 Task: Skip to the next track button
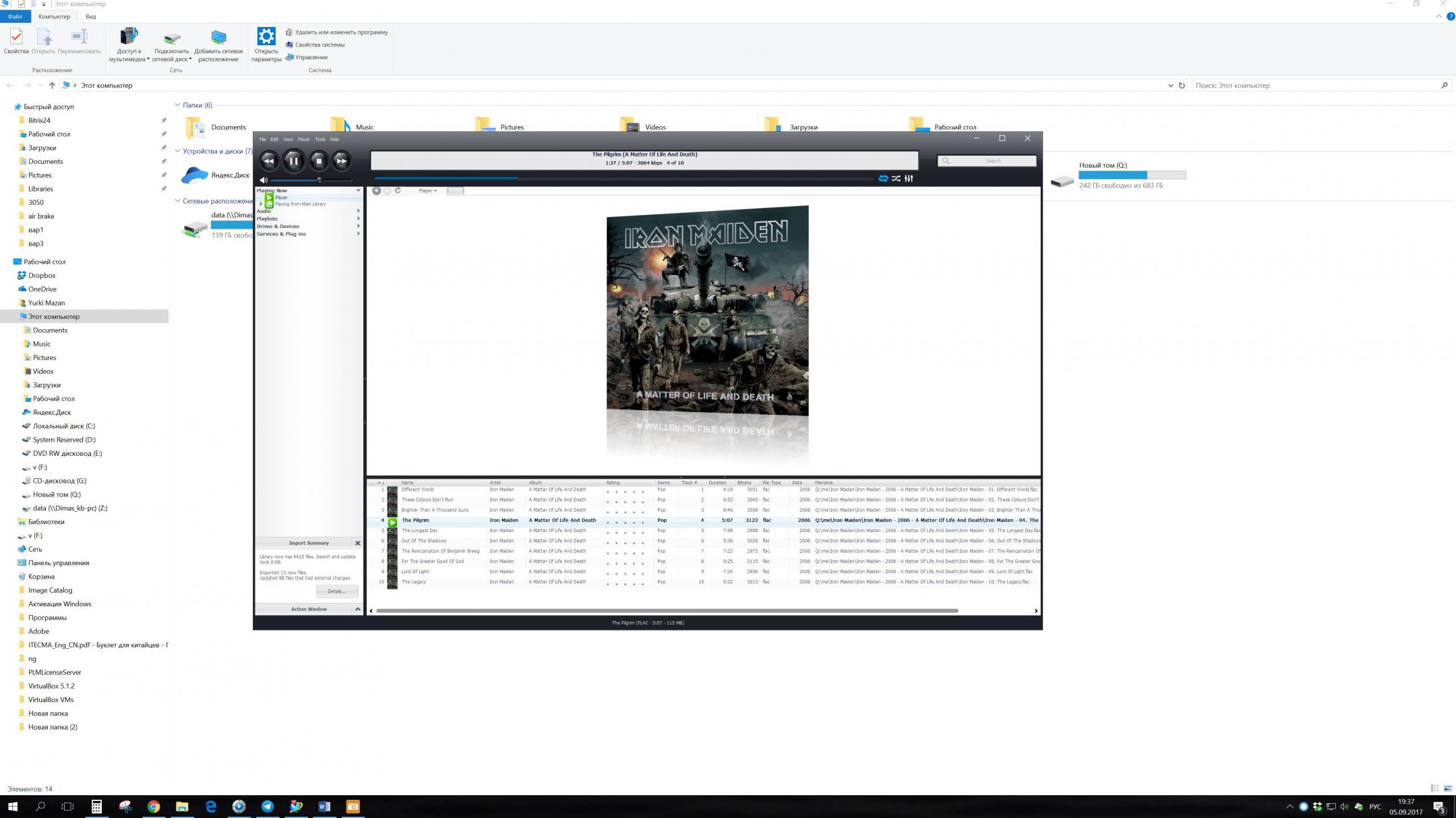342,160
